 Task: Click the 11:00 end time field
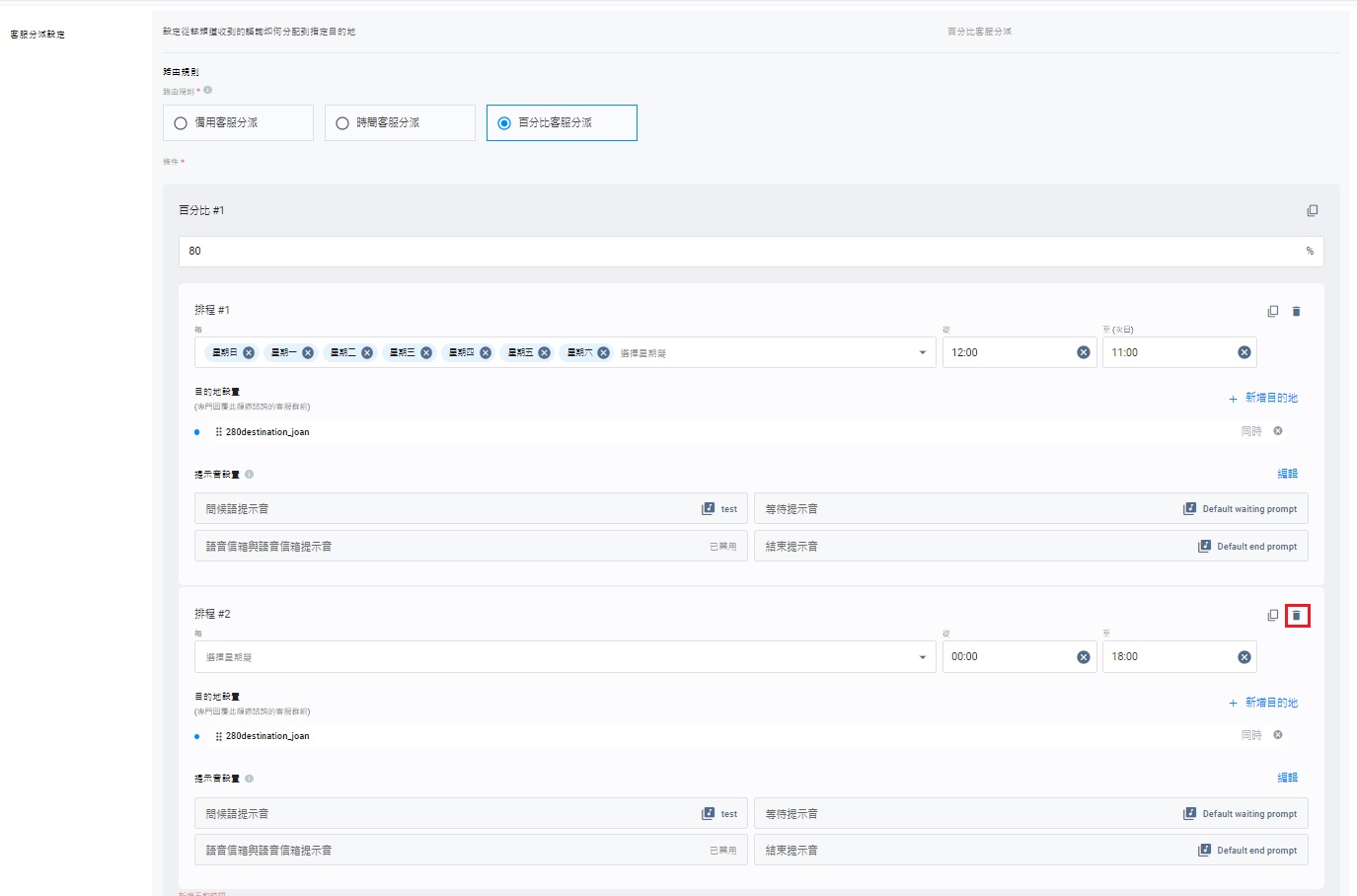tap(1179, 352)
